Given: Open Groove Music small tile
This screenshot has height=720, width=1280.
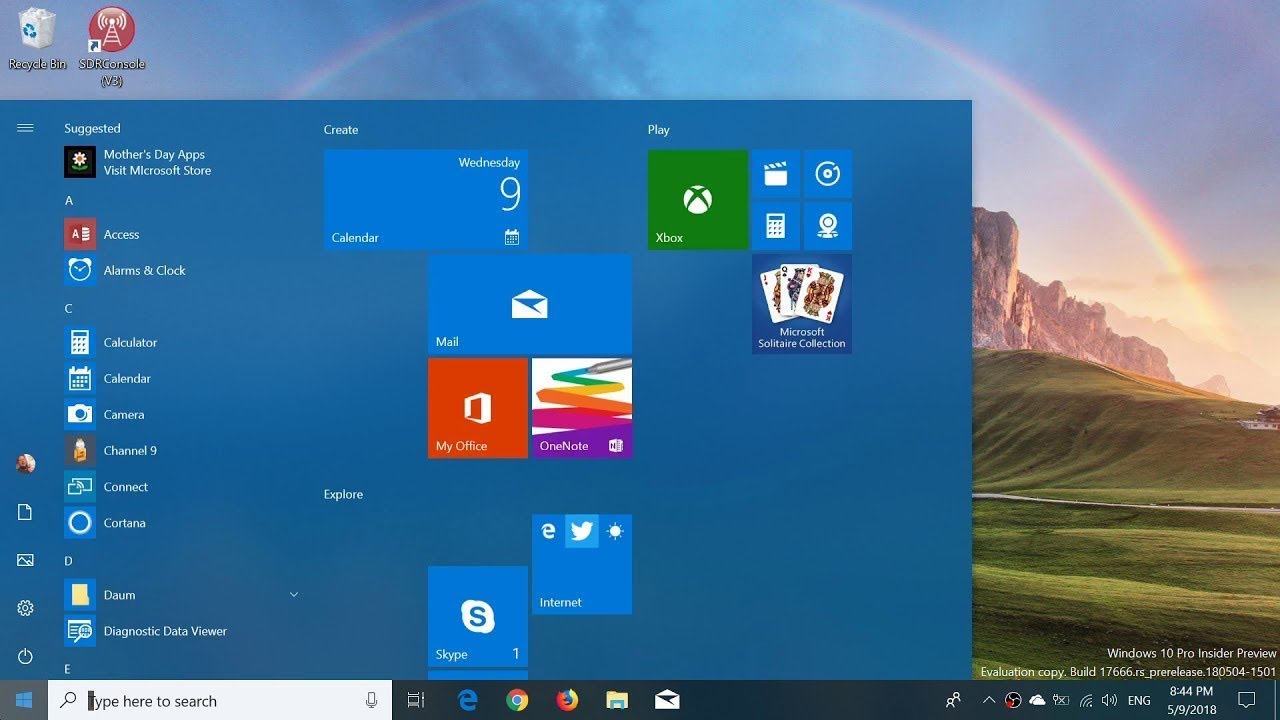Looking at the screenshot, I should coord(828,174).
